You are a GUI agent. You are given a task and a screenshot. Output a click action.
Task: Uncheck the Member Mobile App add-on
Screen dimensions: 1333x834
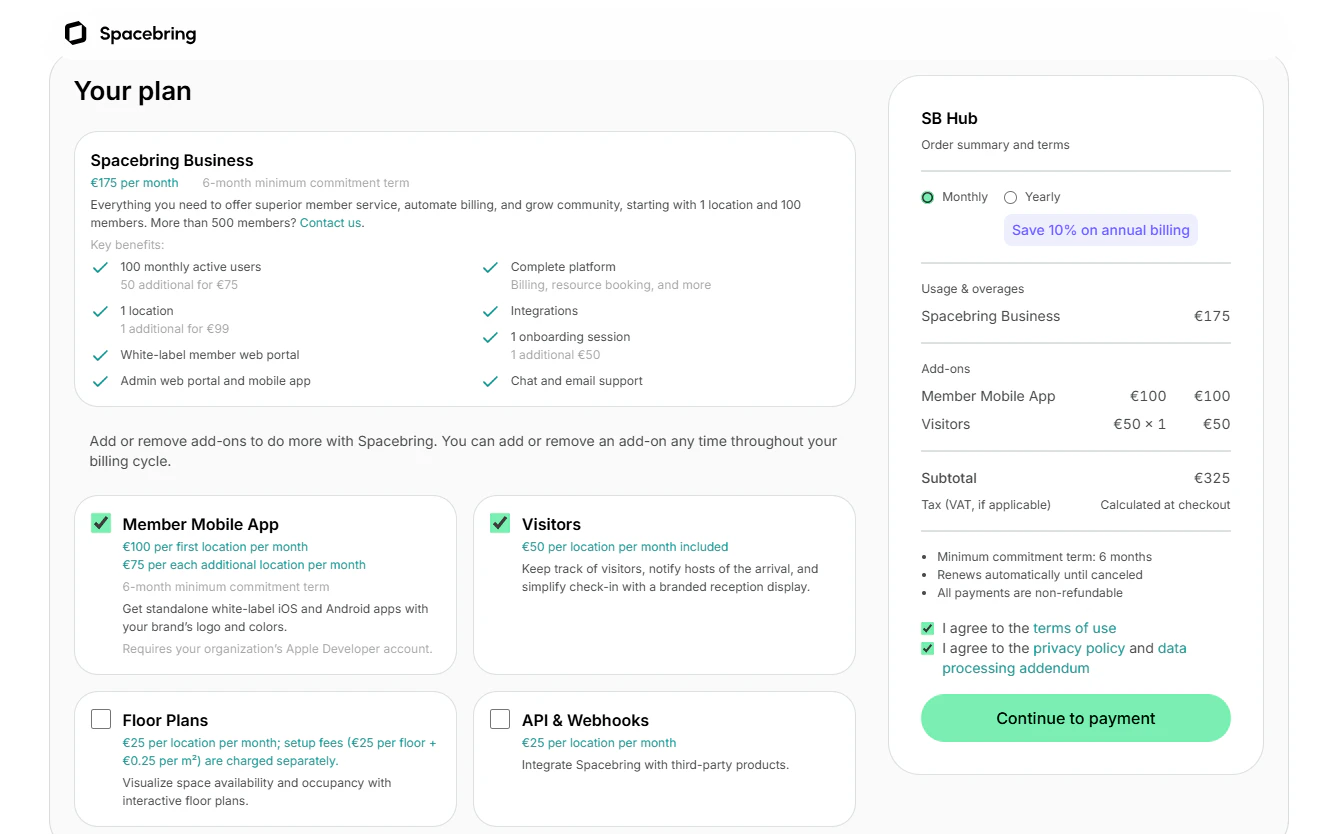[x=101, y=523]
